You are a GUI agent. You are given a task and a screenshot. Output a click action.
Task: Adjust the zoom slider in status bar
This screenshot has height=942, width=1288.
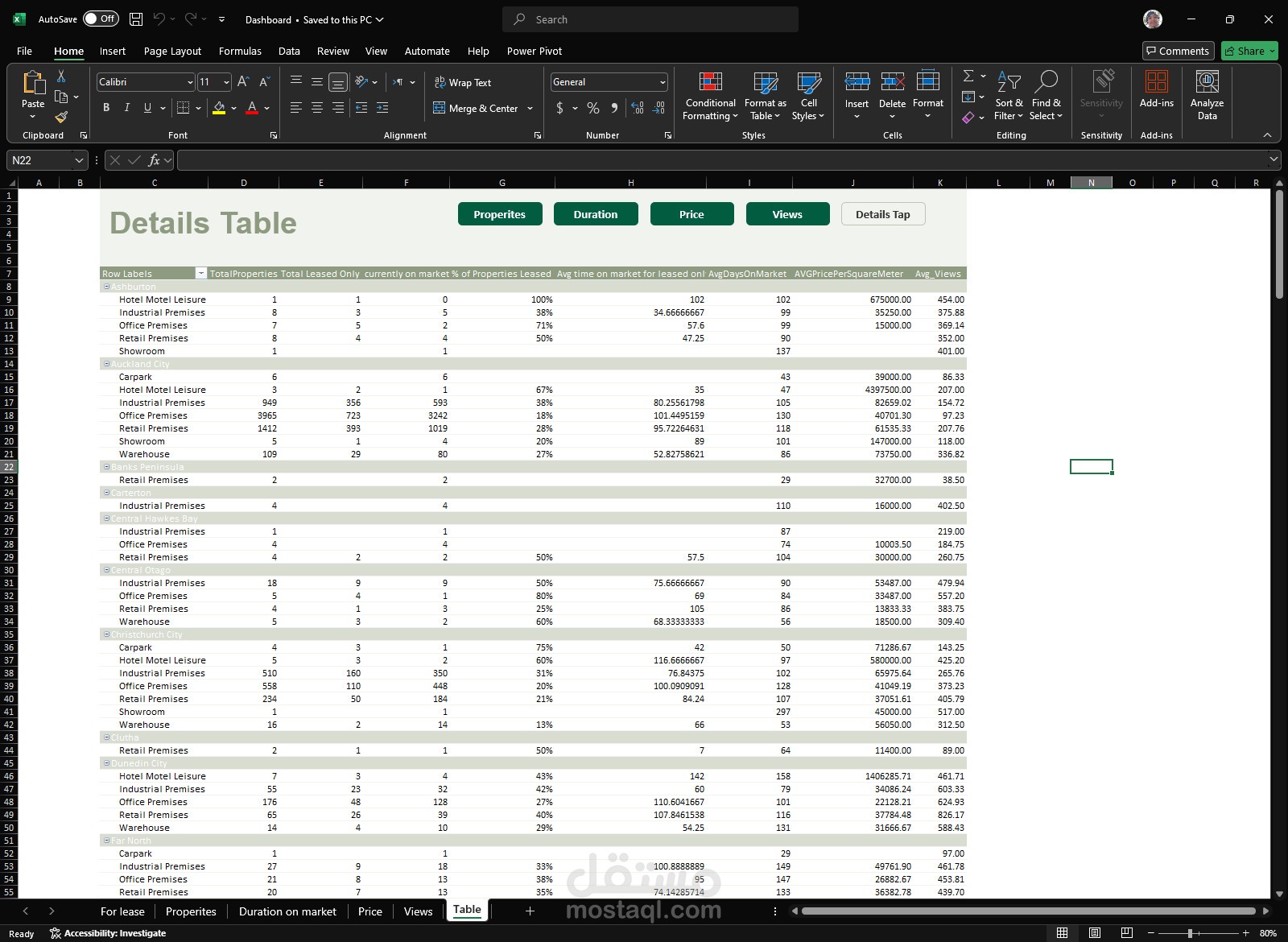coord(1190,933)
